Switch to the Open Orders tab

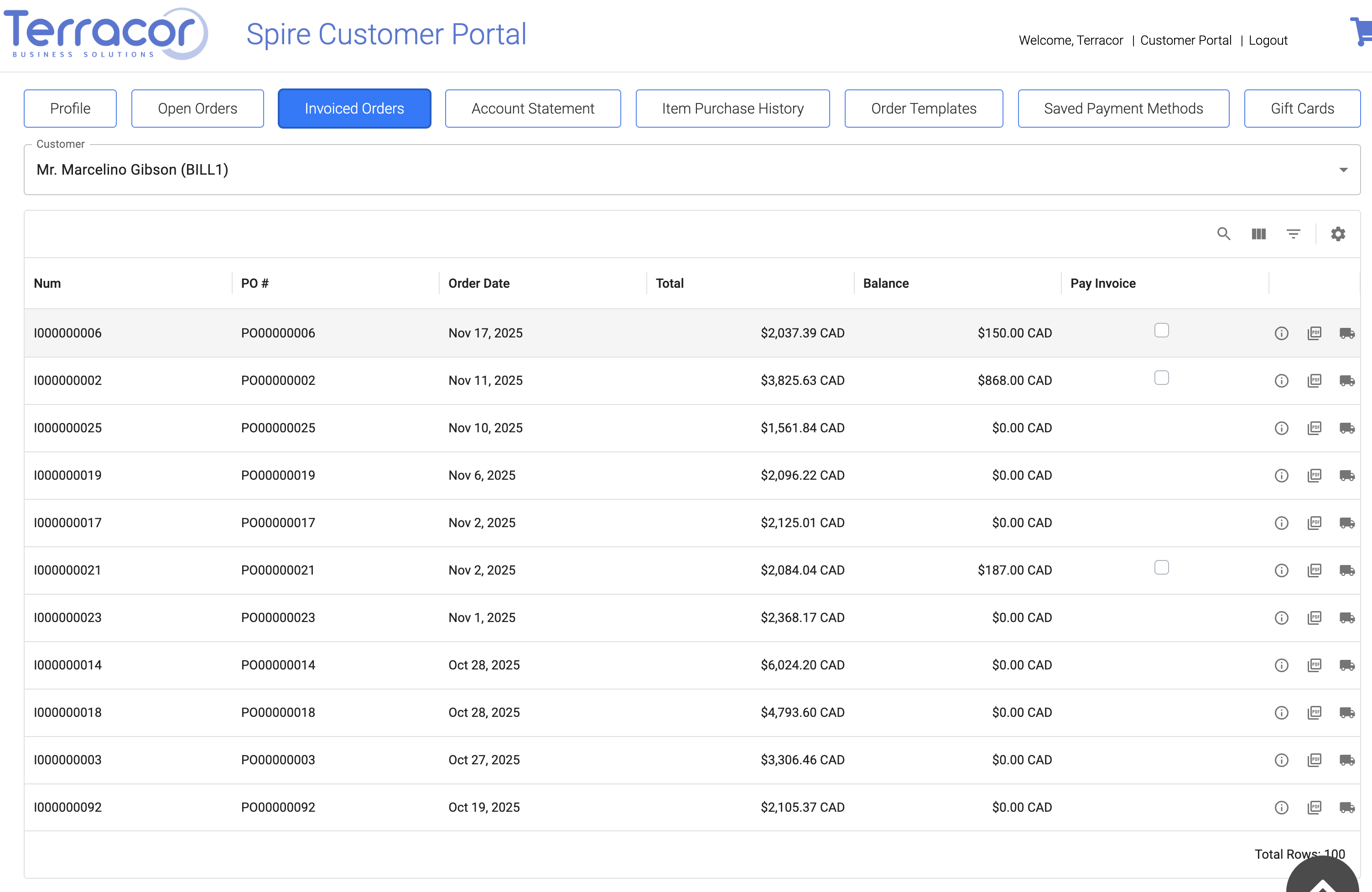[197, 109]
